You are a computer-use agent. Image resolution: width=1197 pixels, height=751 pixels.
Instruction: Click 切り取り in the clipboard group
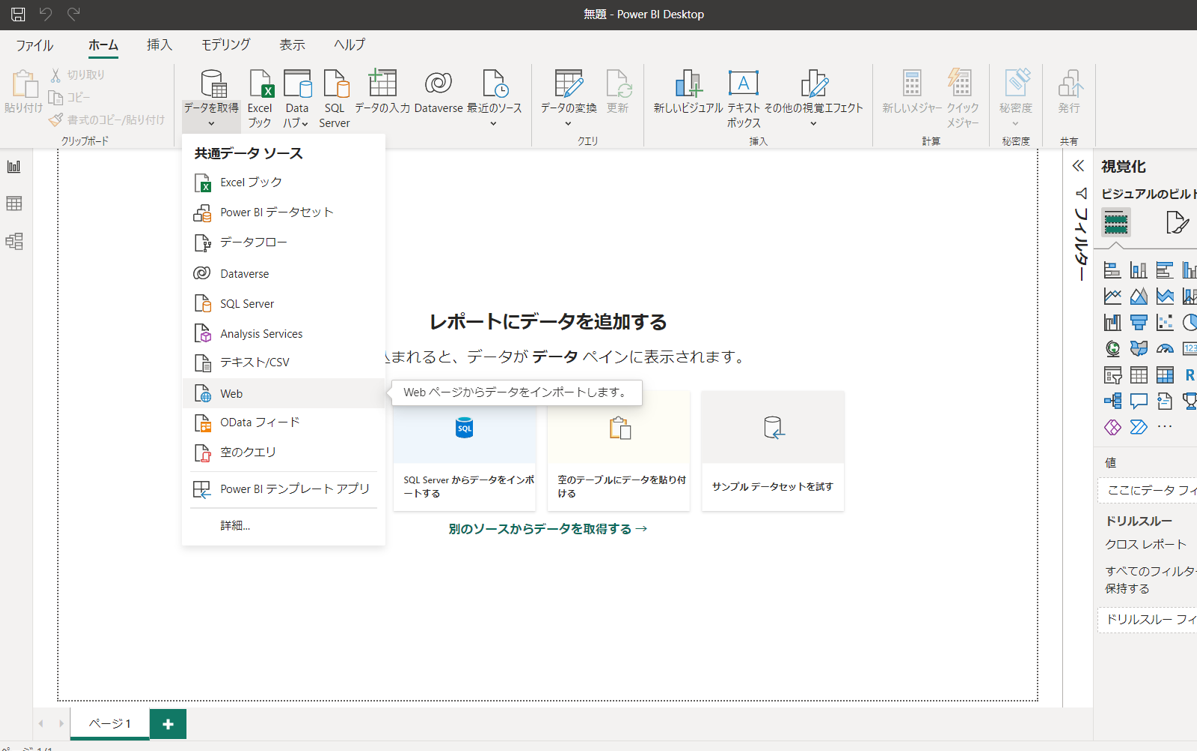78,75
